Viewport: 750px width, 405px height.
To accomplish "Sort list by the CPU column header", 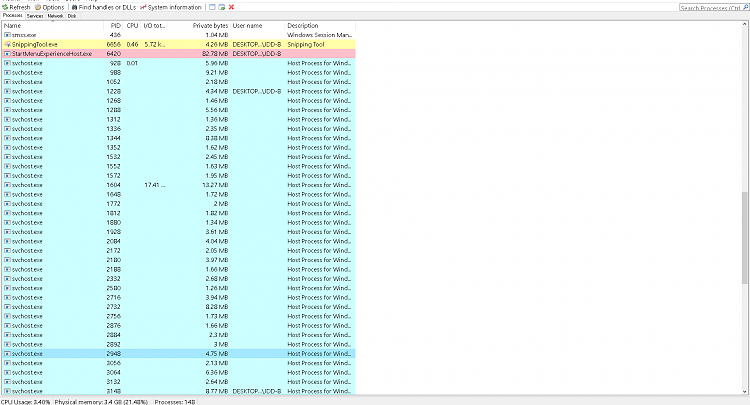I will [x=132, y=25].
